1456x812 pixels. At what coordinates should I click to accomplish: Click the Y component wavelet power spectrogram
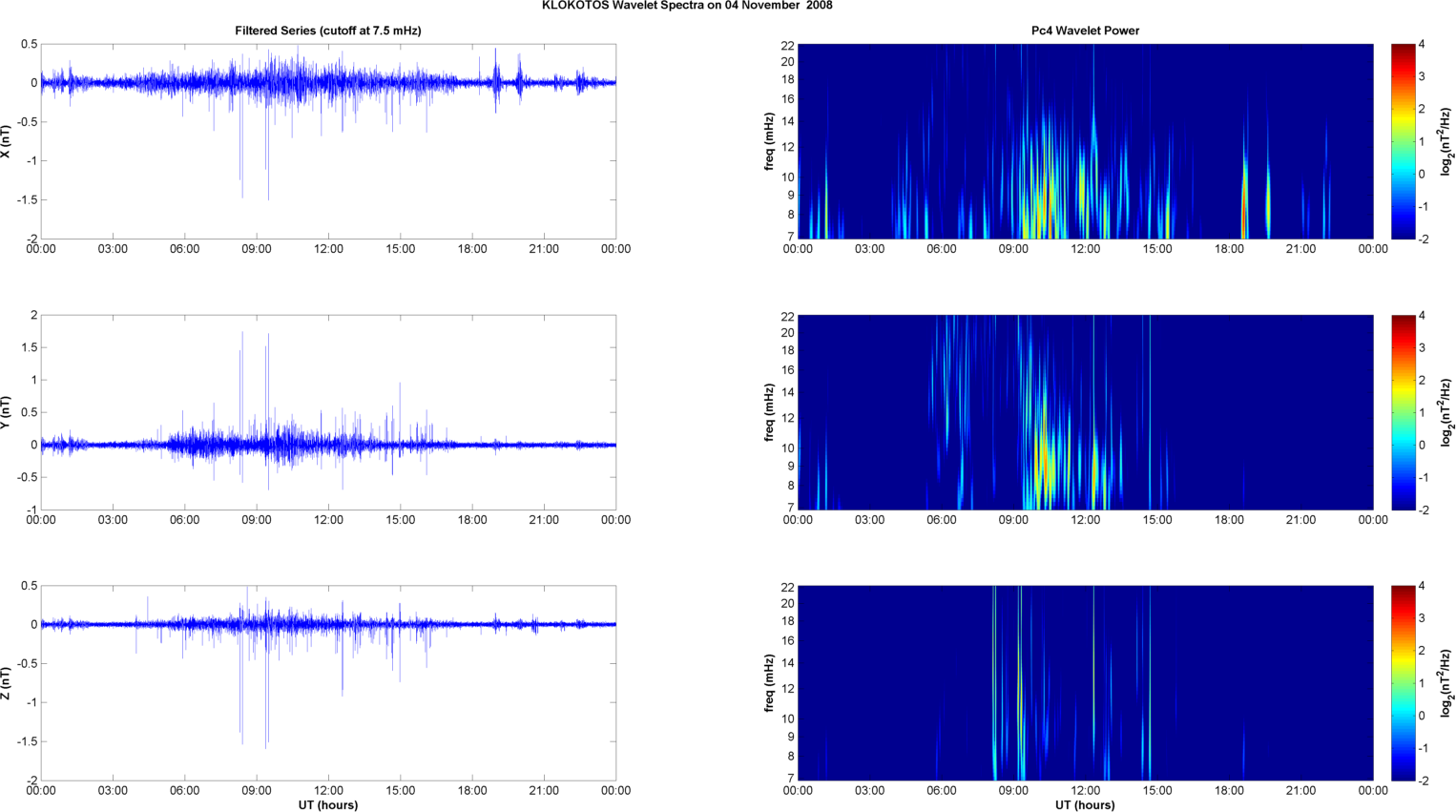tap(1085, 412)
